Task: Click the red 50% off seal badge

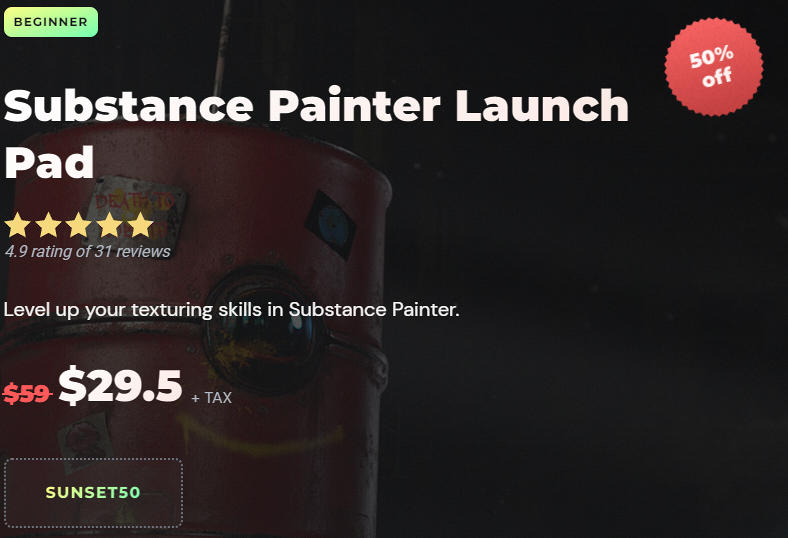Action: point(714,66)
